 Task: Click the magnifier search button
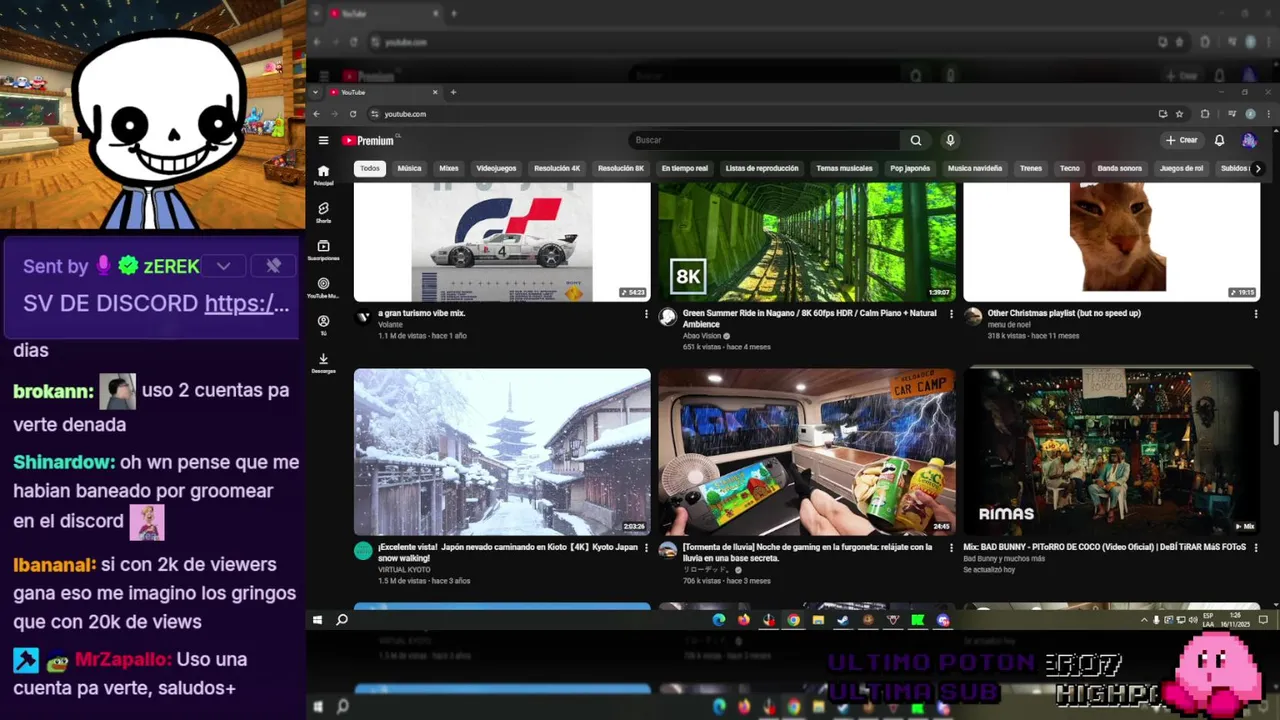click(x=915, y=141)
